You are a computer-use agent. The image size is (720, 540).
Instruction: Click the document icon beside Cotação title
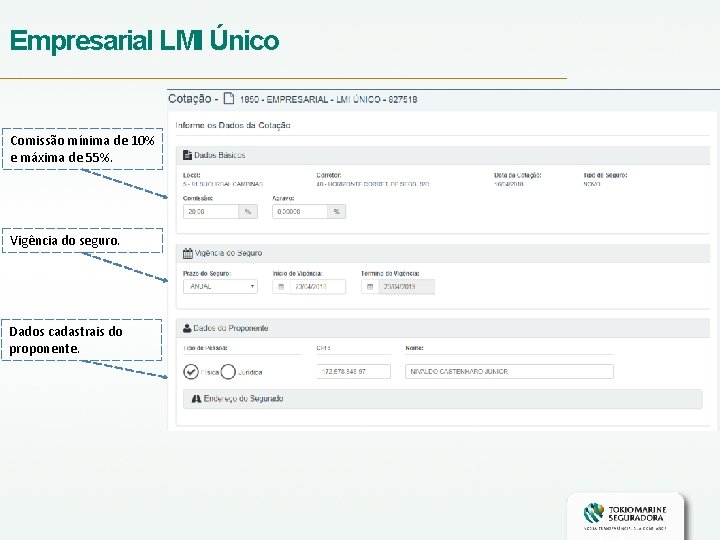[x=229, y=98]
